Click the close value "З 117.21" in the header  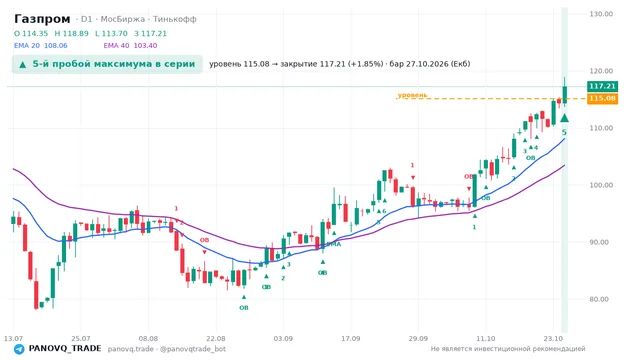coord(151,33)
